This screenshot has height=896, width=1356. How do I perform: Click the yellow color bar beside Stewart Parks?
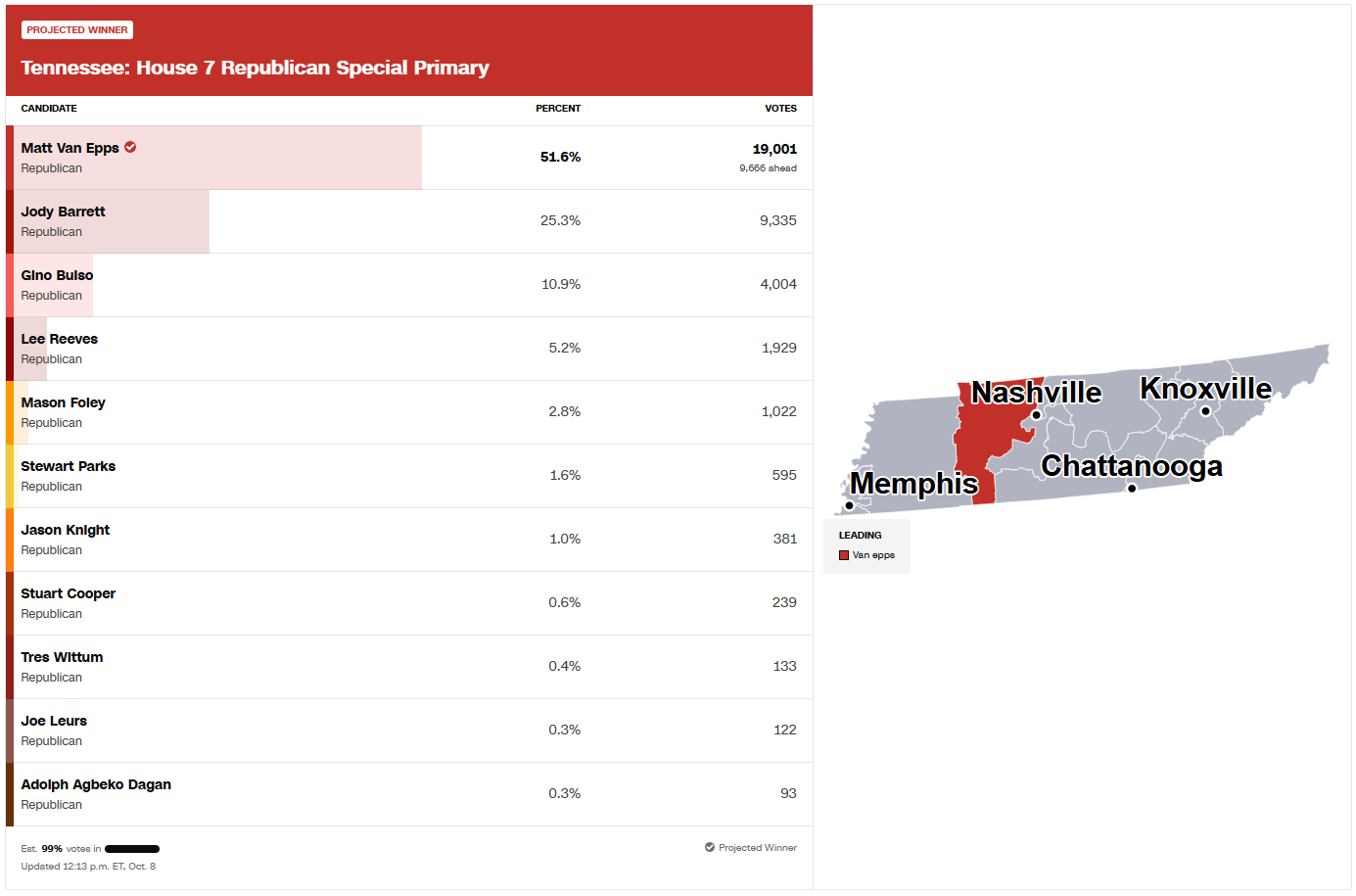(x=10, y=476)
